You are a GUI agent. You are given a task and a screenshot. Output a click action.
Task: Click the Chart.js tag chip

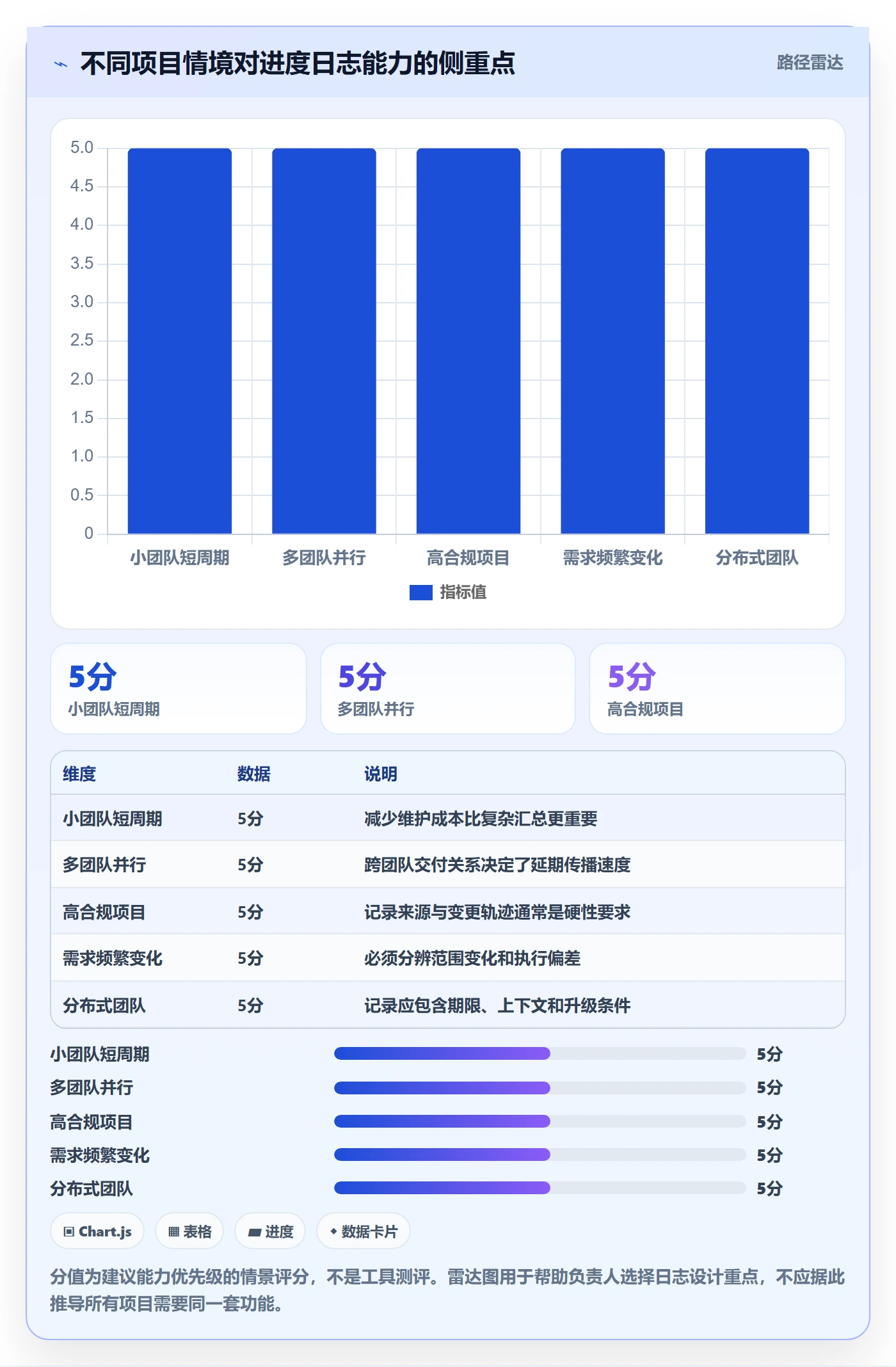[97, 1231]
